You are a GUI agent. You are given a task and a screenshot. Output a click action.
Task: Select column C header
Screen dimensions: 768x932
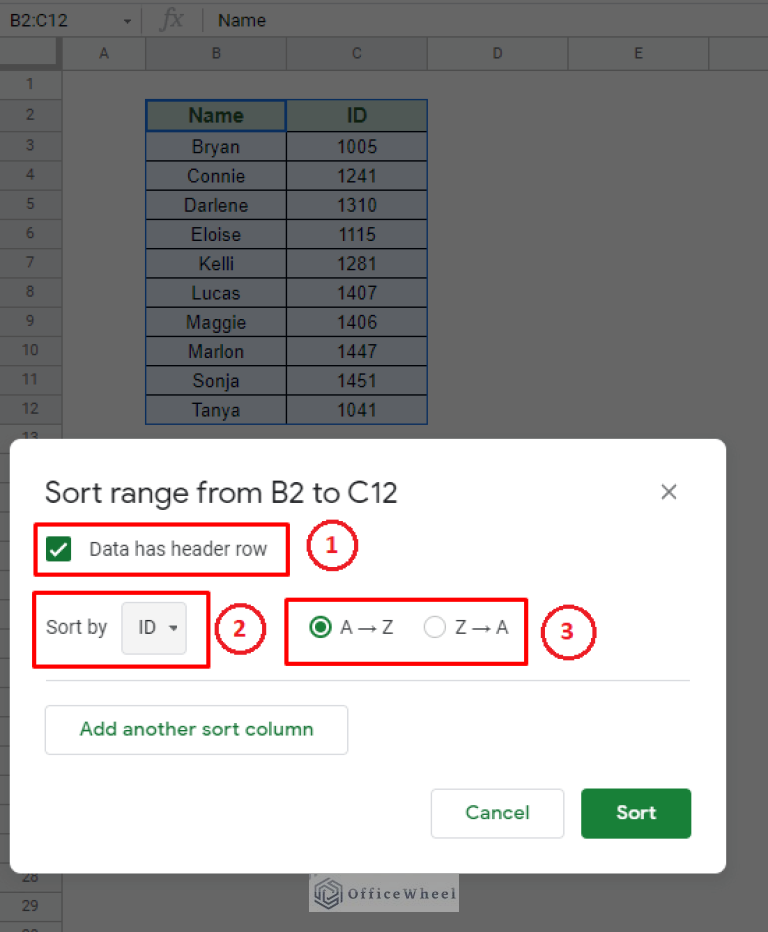pos(357,54)
